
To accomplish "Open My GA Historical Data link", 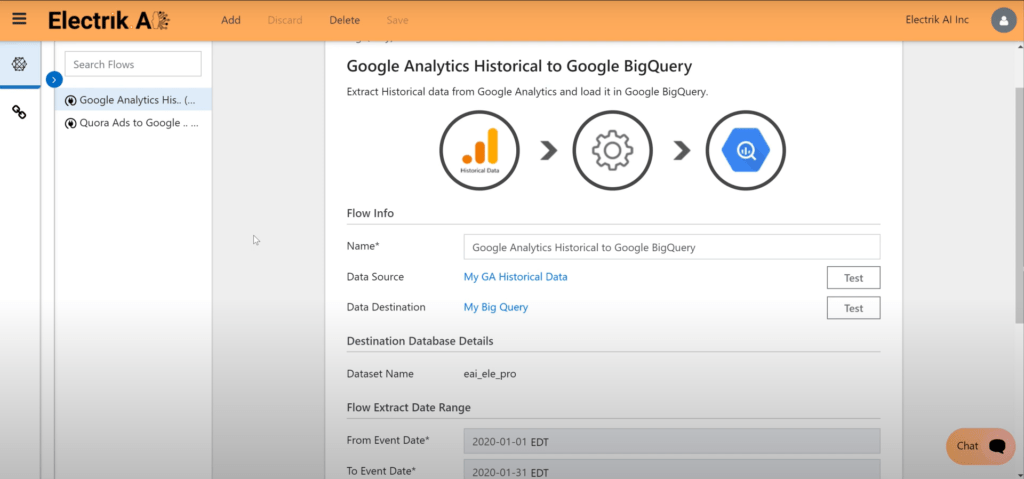I will [x=515, y=276].
